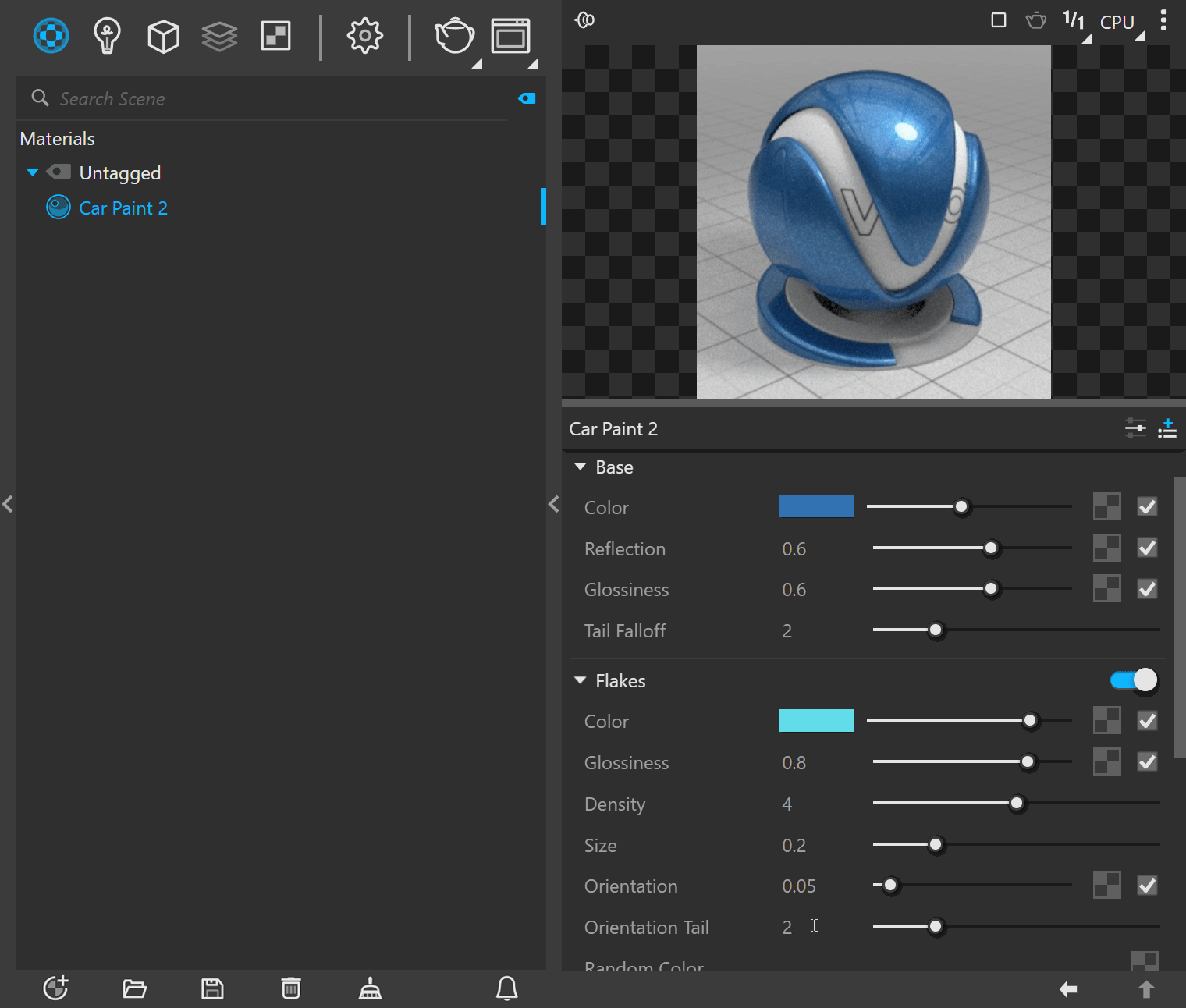Click the Base Glossiness texture map slot
Screen dimensions: 1186x1008
(x=1107, y=588)
